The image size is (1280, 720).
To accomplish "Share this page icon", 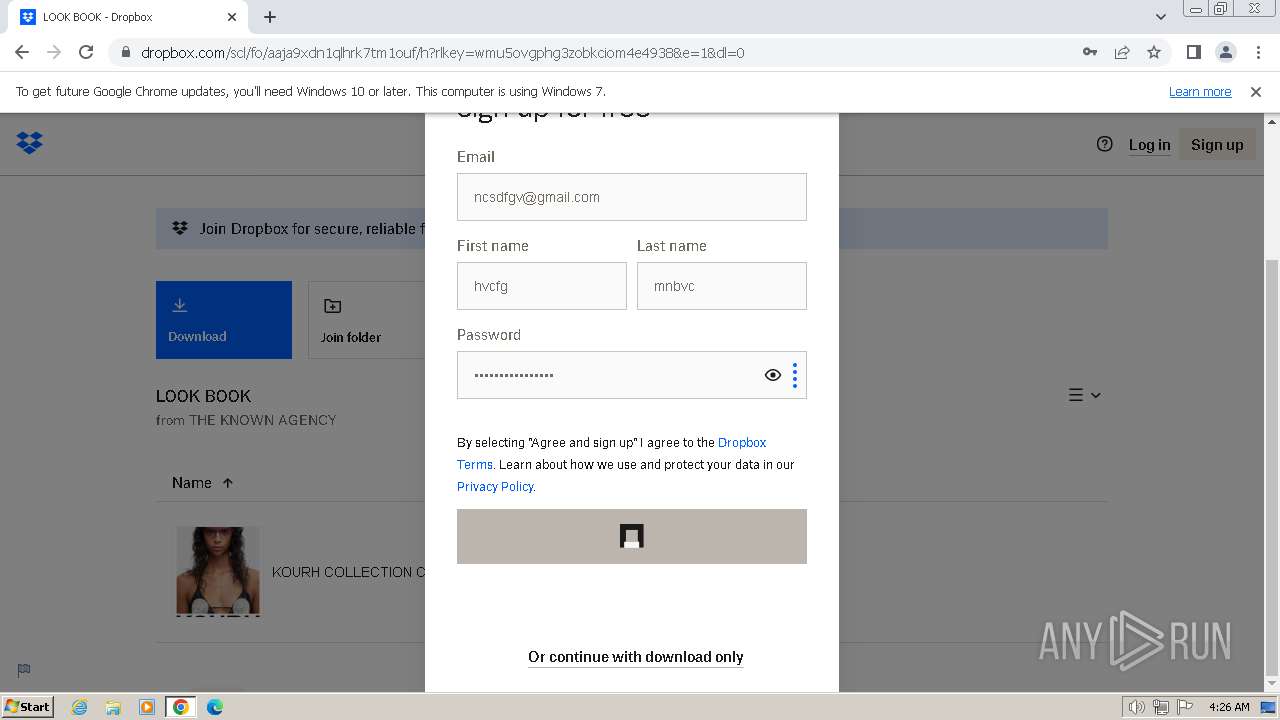I will (x=1122, y=52).
